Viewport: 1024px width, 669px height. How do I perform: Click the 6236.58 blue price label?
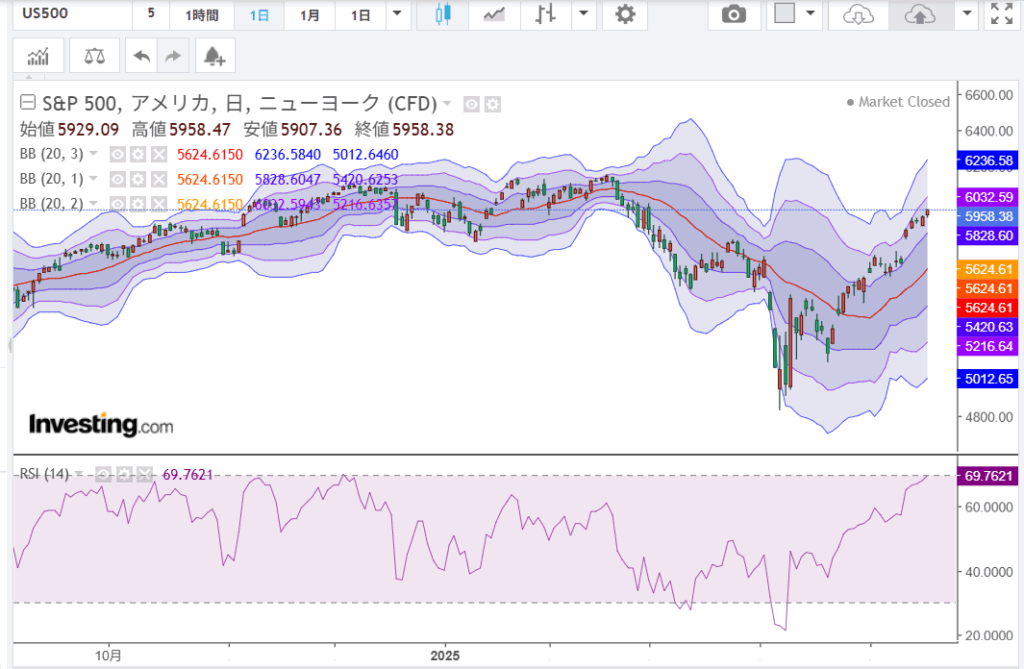(989, 161)
